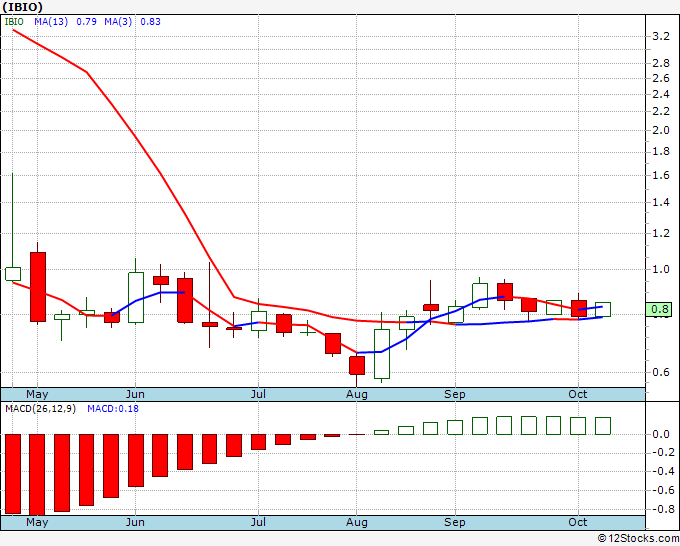The height and width of the screenshot is (546, 680).
Task: Click the MA(3) value 0.83
Action: pos(150,22)
